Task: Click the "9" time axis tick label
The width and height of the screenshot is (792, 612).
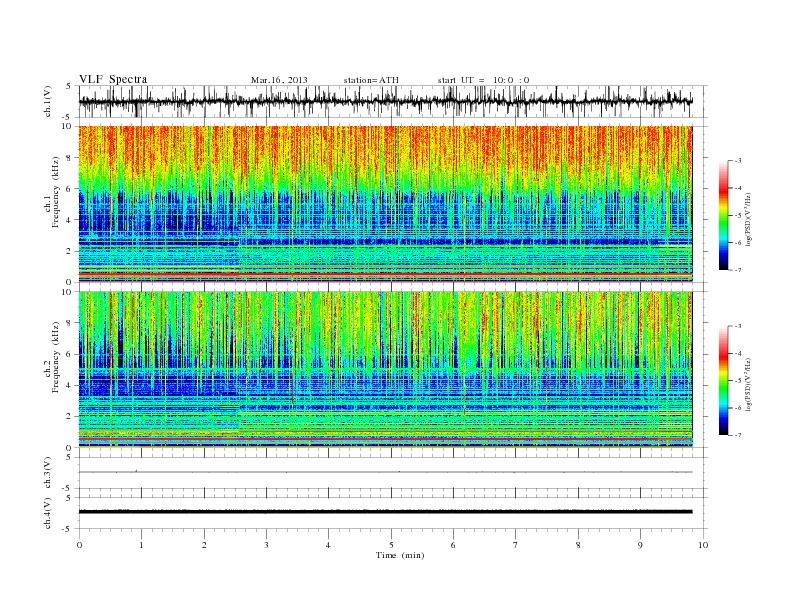Action: click(640, 545)
